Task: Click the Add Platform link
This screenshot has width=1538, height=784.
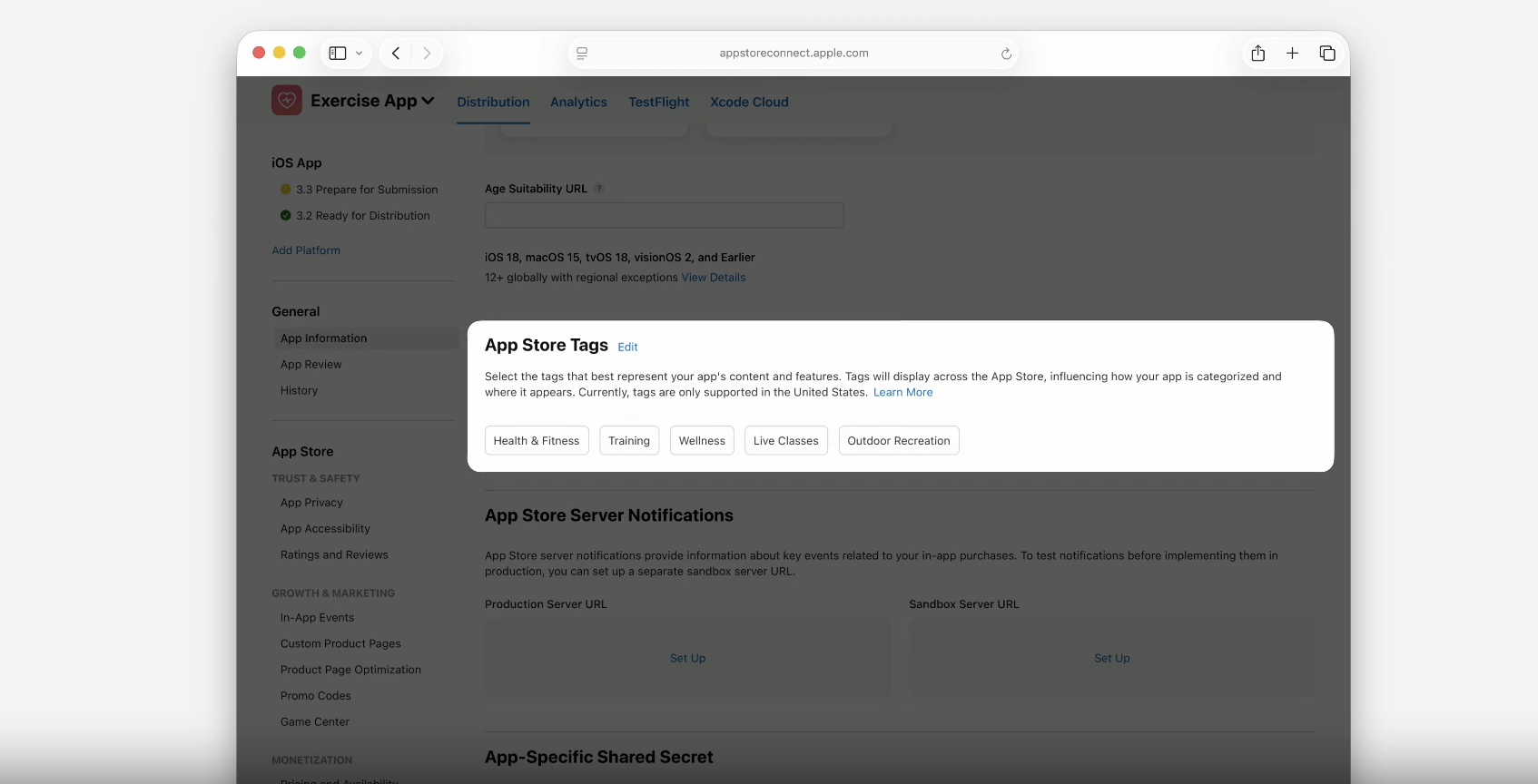Action: 306,250
